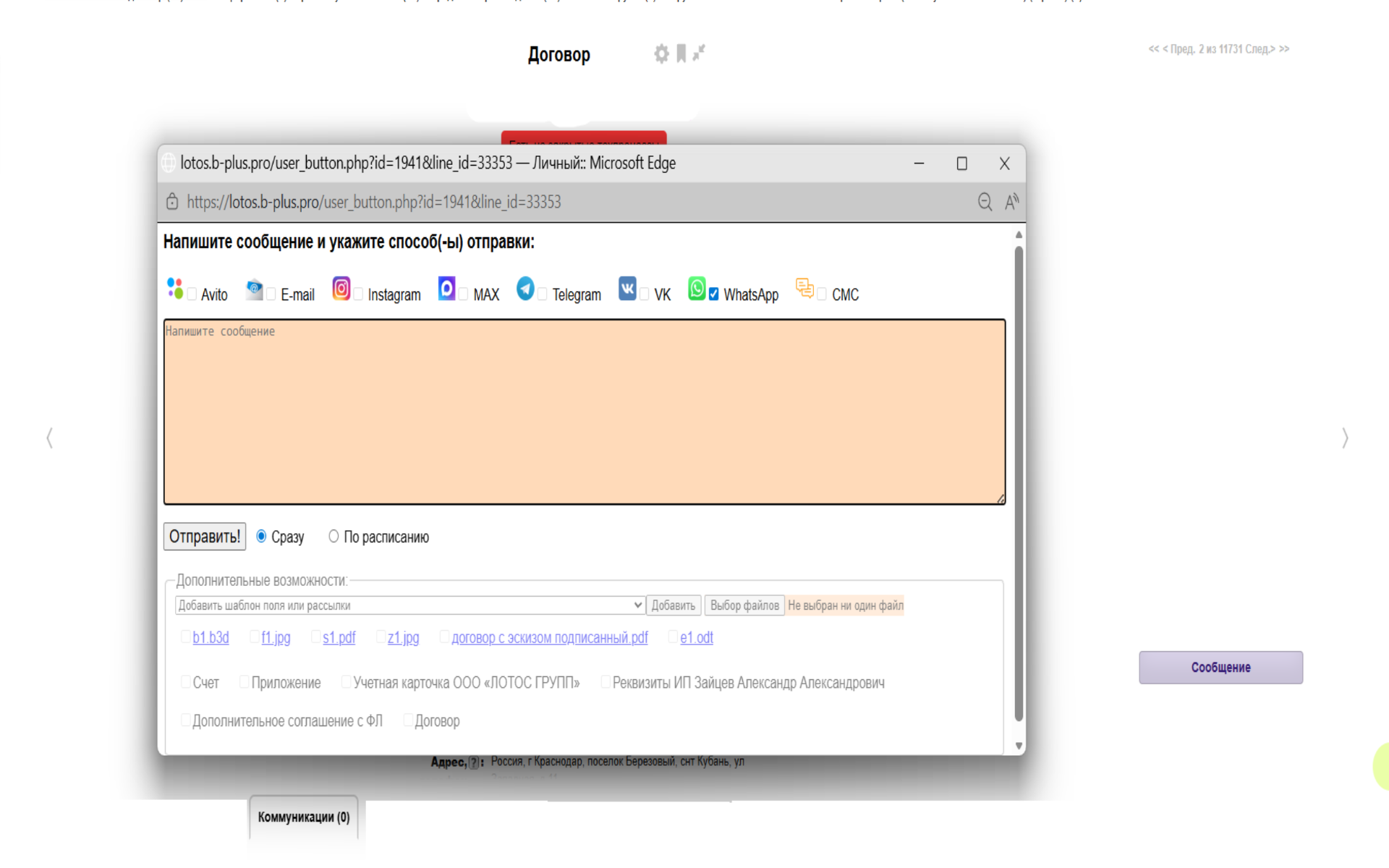Click the Instagram icon
The image size is (1389, 868).
(x=341, y=288)
